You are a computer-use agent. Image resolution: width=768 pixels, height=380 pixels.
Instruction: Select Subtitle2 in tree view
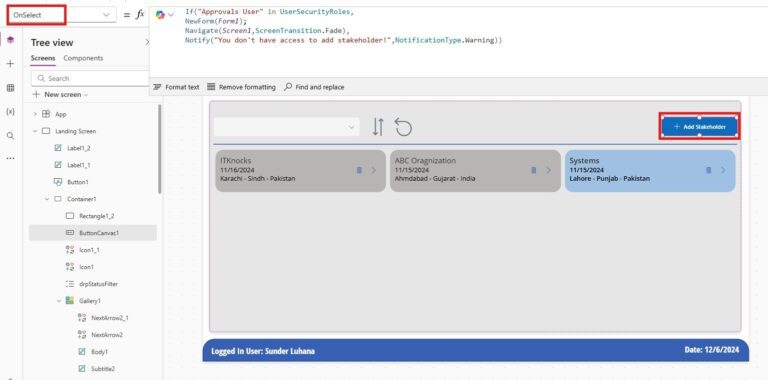point(103,369)
